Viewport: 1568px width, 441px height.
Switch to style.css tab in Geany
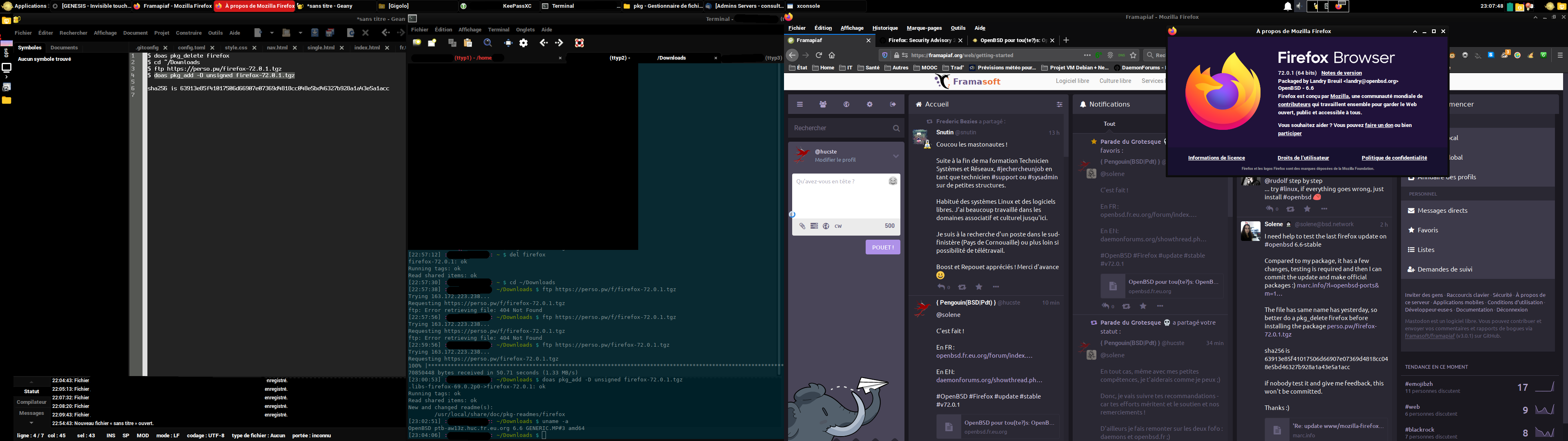236,47
